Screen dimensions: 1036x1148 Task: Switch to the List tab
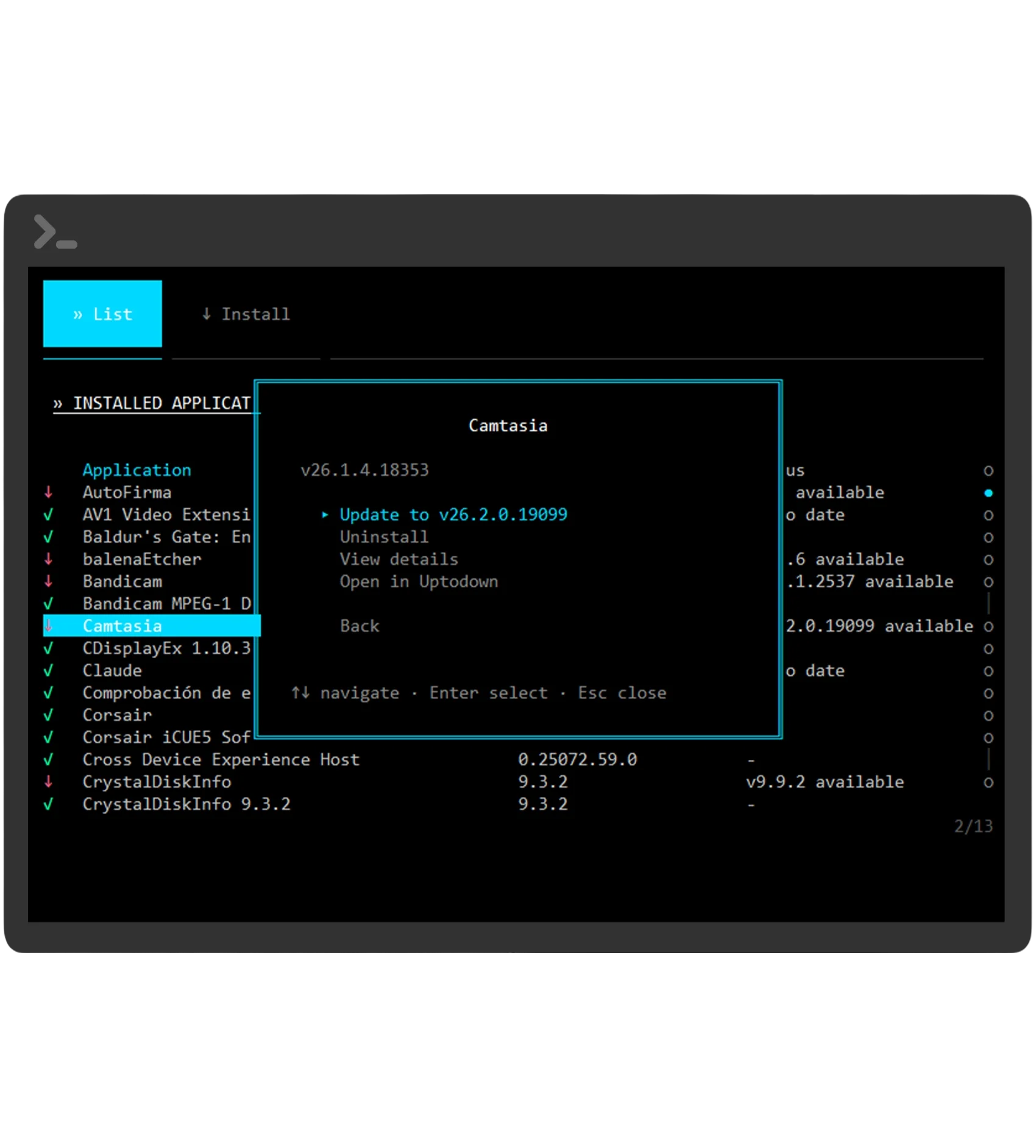click(x=102, y=313)
